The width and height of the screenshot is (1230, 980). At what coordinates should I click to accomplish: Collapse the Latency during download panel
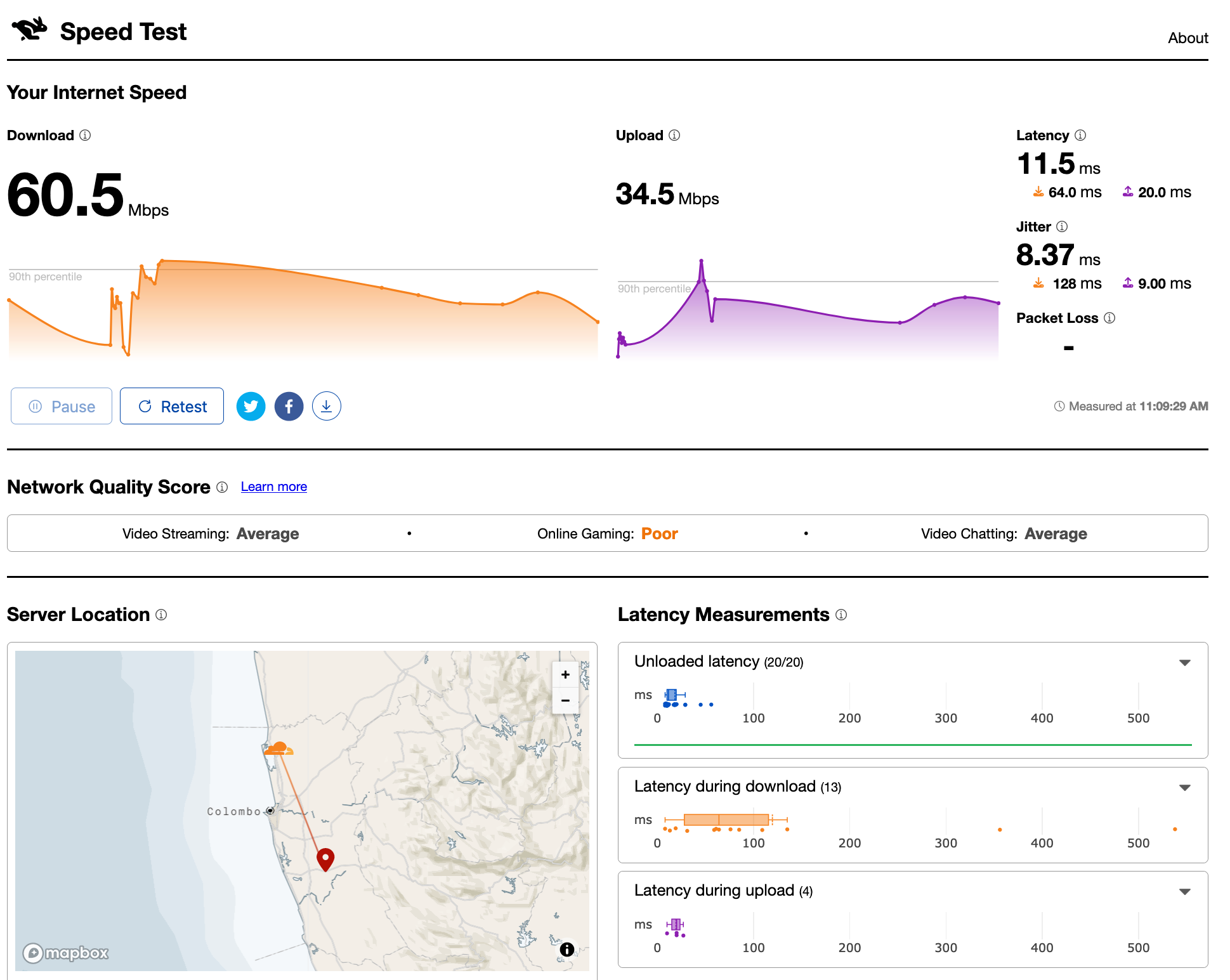(1185, 787)
